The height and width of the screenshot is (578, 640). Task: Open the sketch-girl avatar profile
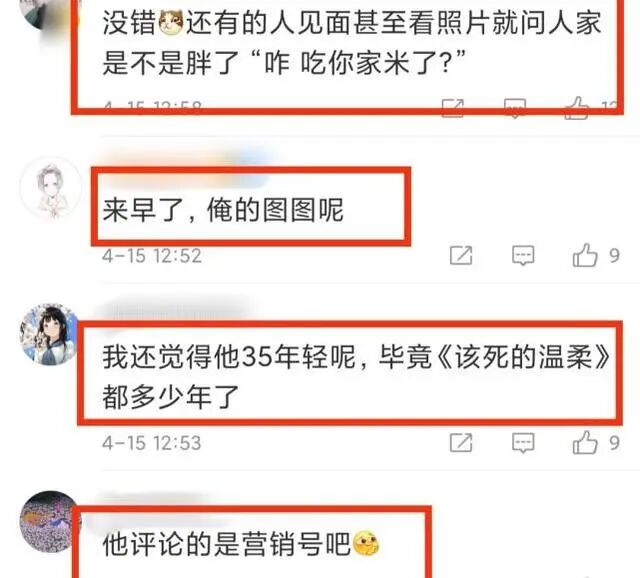point(51,189)
